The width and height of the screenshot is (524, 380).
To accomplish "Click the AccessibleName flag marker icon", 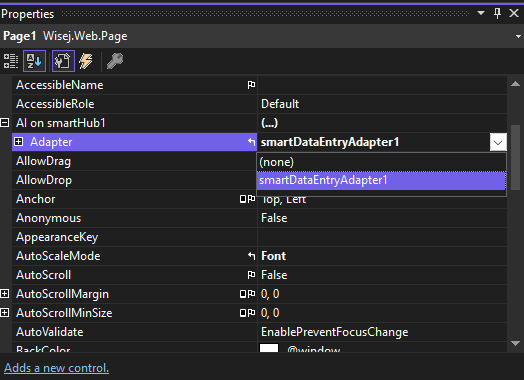I will (x=251, y=85).
